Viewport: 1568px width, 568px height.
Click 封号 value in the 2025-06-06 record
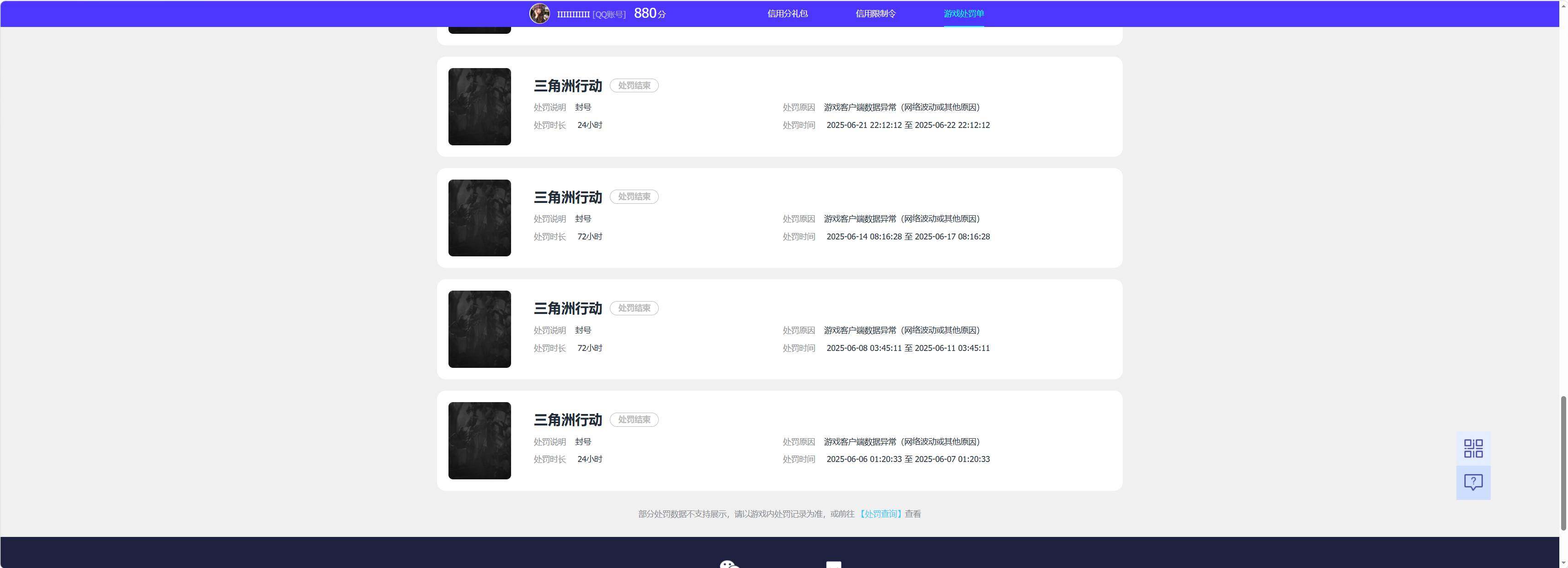[583, 441]
